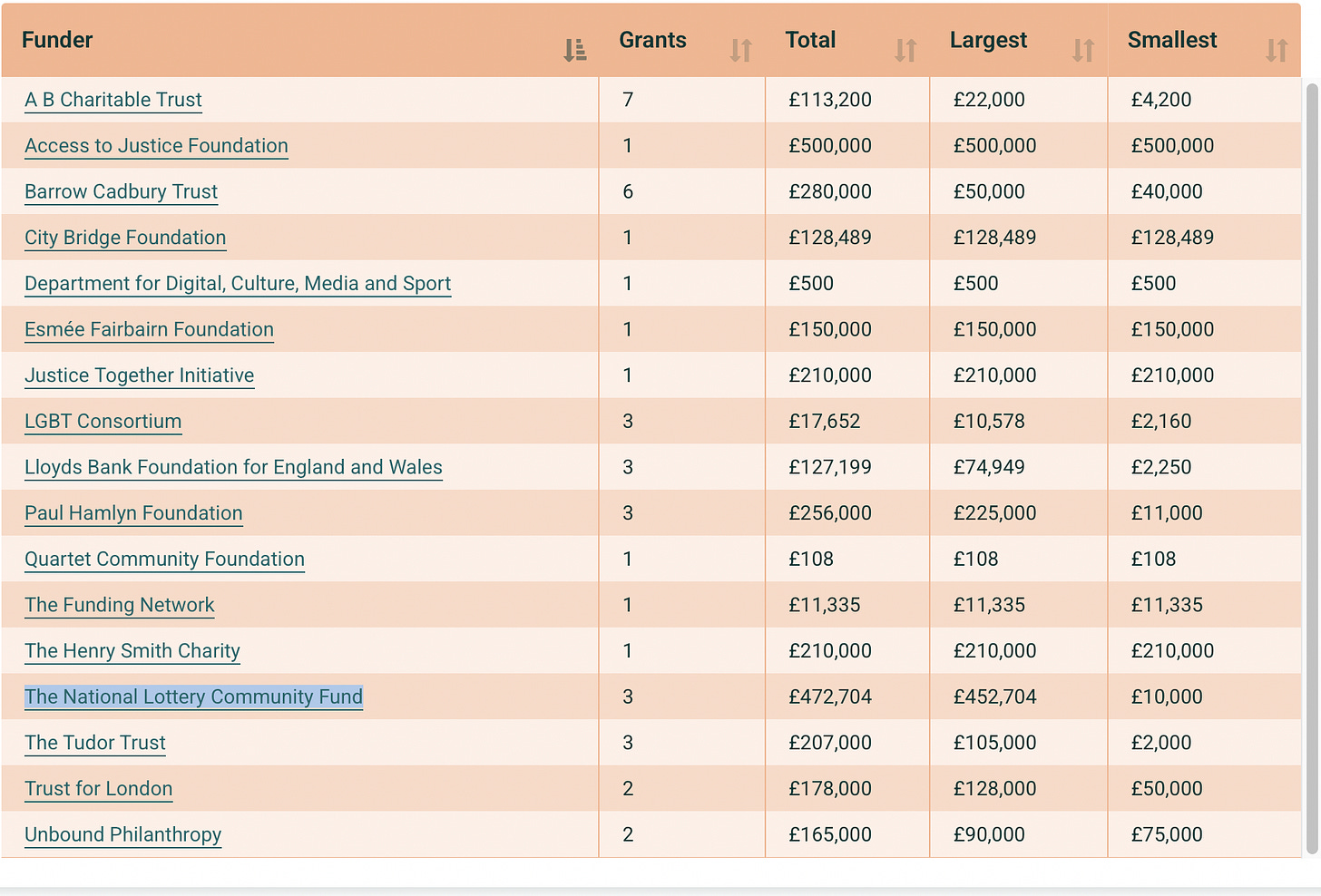Open Trust for London link

coord(98,789)
